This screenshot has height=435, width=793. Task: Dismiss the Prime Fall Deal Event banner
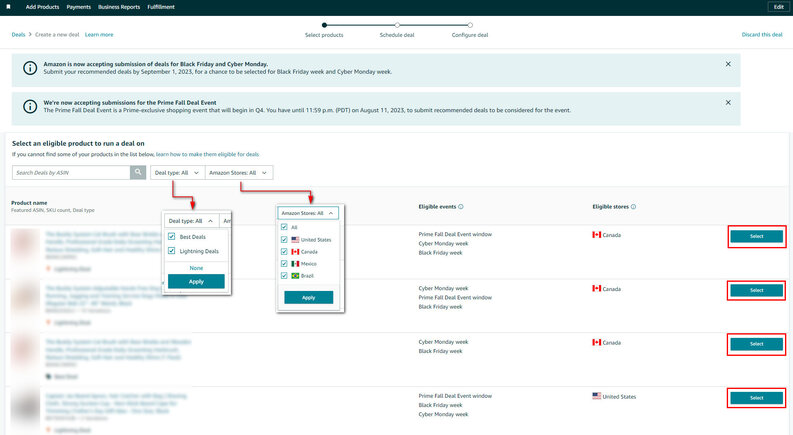click(x=728, y=103)
